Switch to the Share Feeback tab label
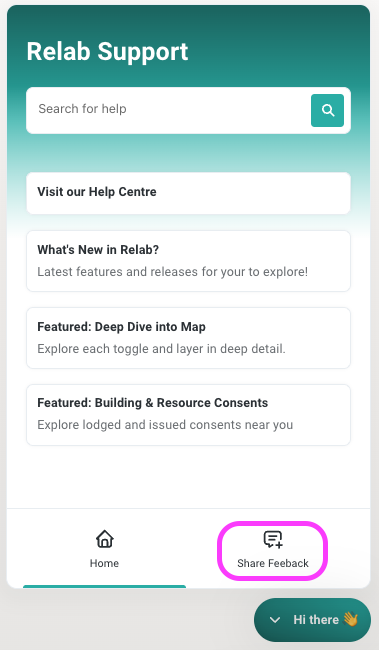 [x=273, y=563]
